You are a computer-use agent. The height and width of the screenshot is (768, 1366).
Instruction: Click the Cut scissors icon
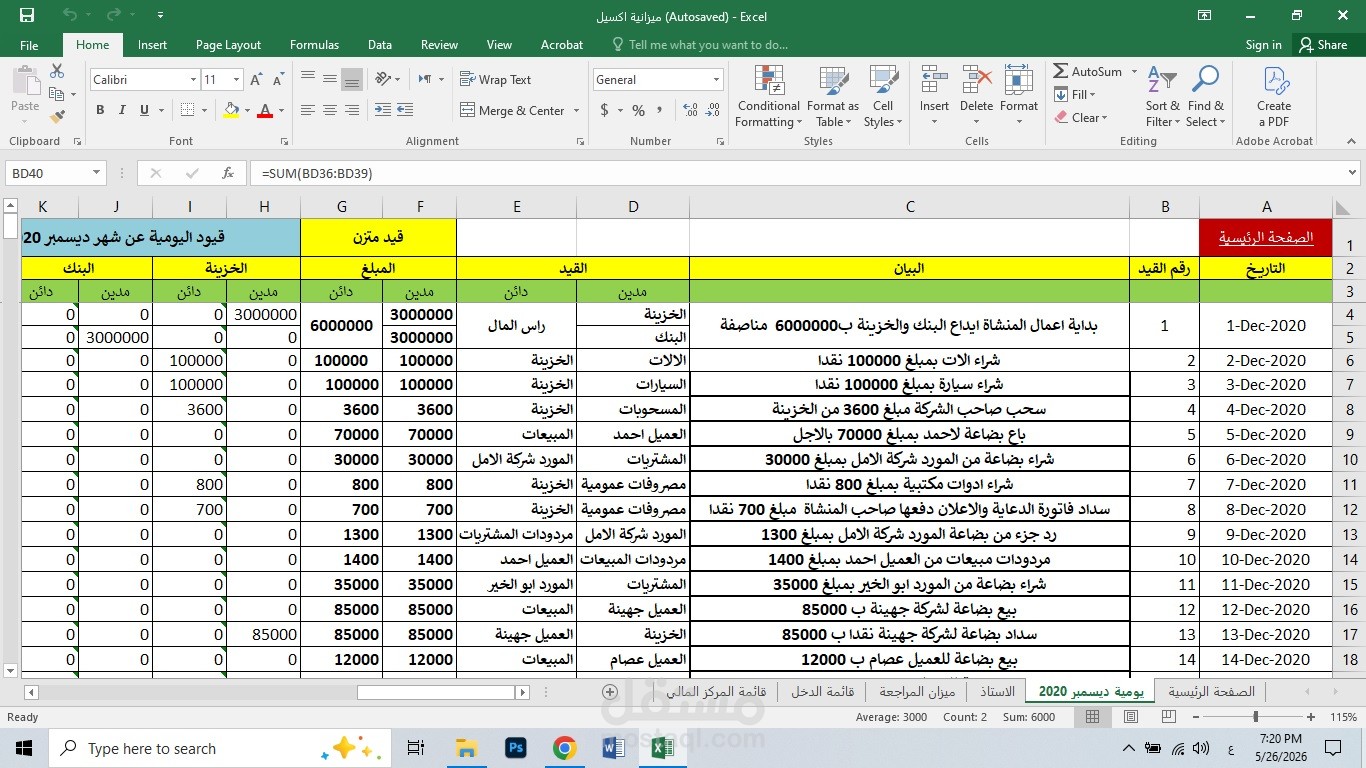57,71
